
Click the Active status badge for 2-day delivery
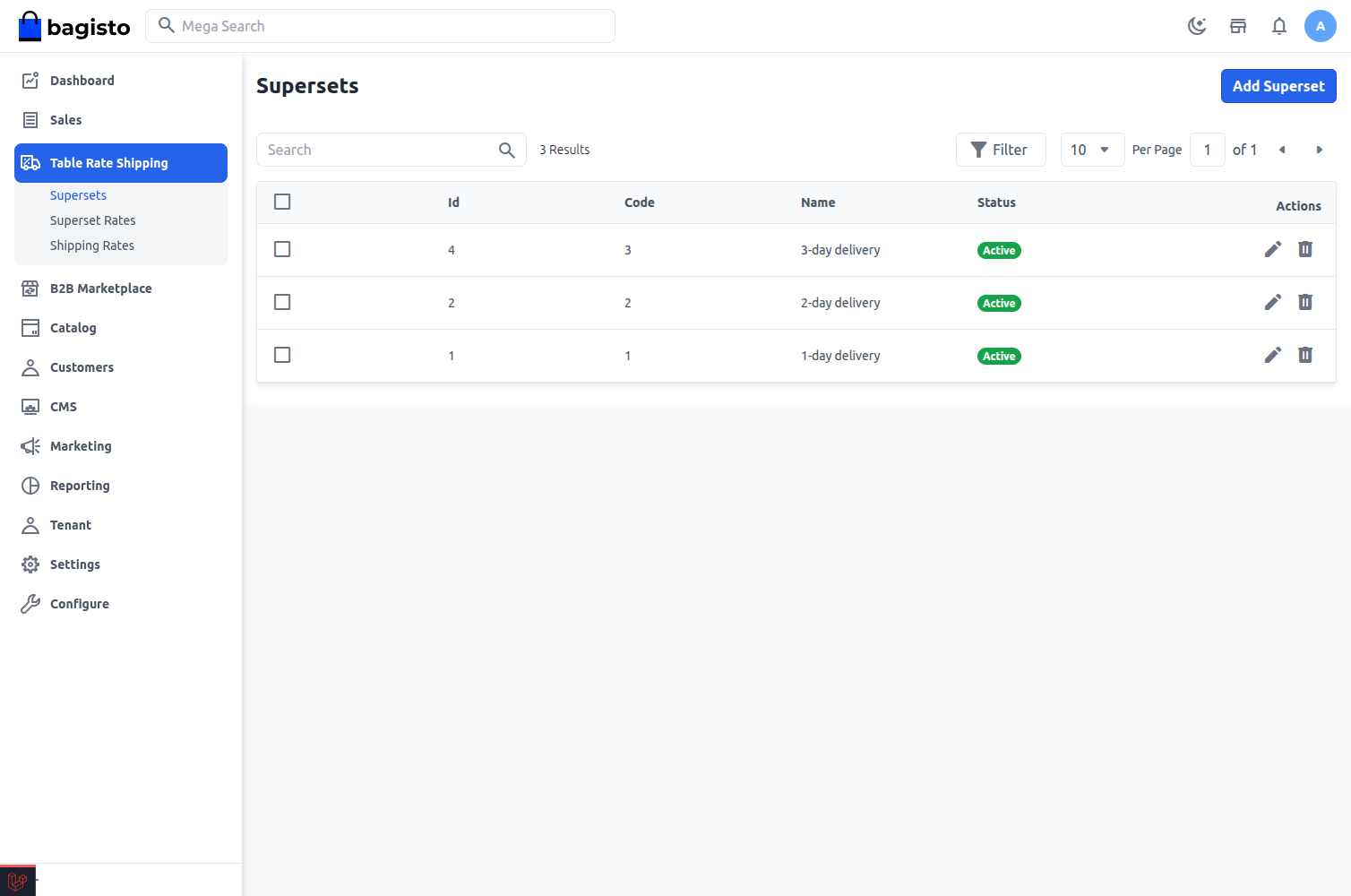[999, 303]
